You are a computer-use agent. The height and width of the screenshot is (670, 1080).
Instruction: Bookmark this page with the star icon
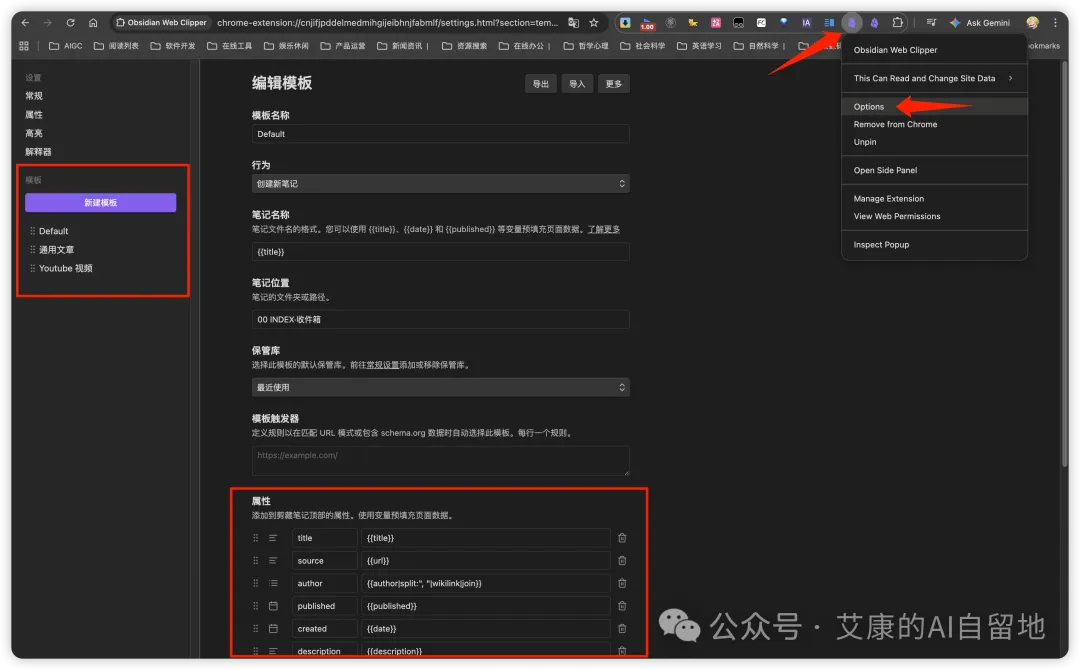click(x=594, y=22)
